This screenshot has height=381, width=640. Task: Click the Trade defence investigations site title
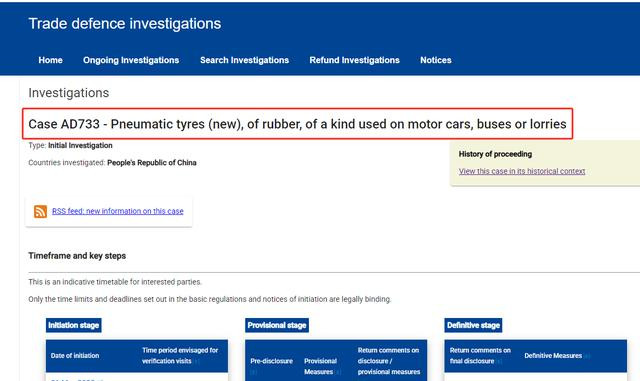pyautogui.click(x=125, y=24)
